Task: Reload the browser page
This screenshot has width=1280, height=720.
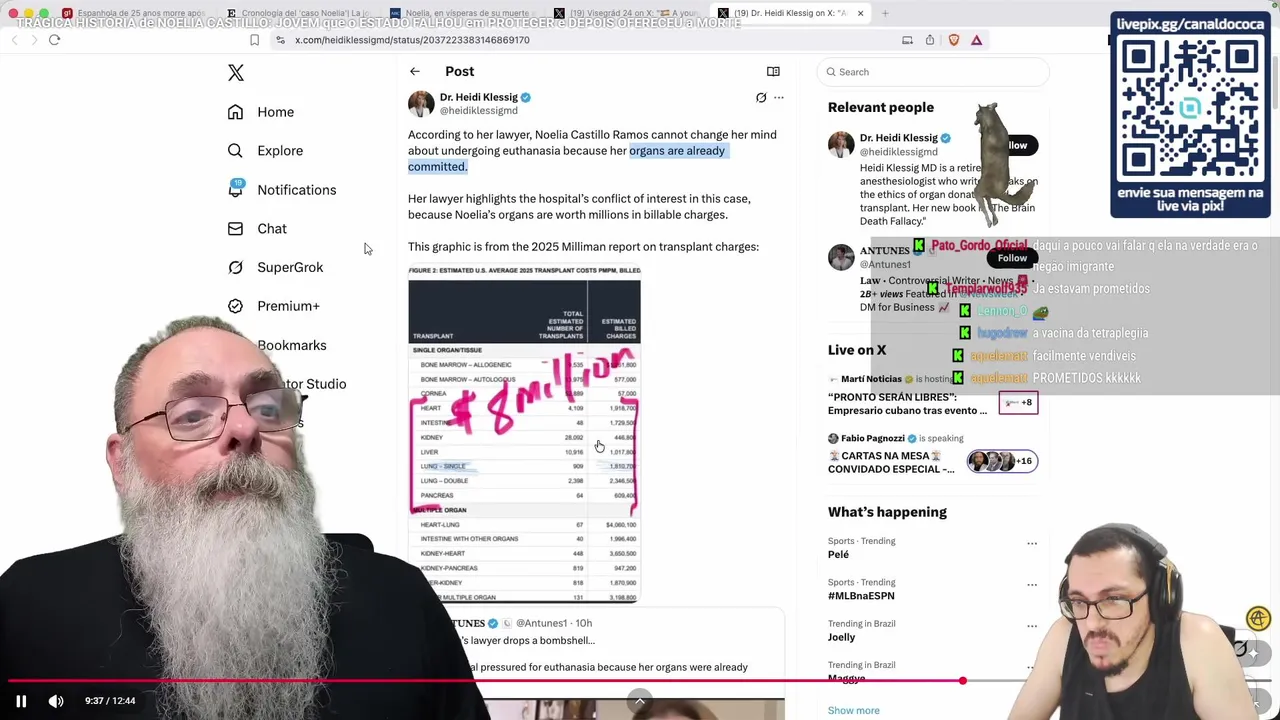Action: (x=54, y=40)
